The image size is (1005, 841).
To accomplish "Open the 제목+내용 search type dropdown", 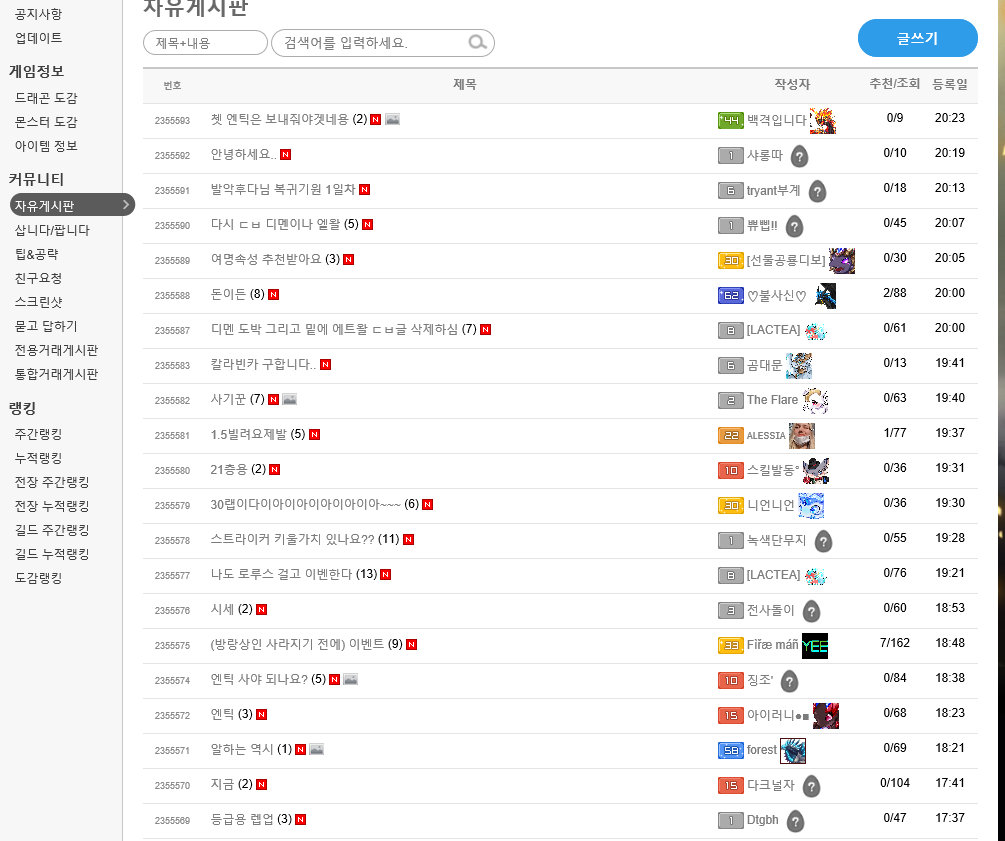I will point(205,43).
